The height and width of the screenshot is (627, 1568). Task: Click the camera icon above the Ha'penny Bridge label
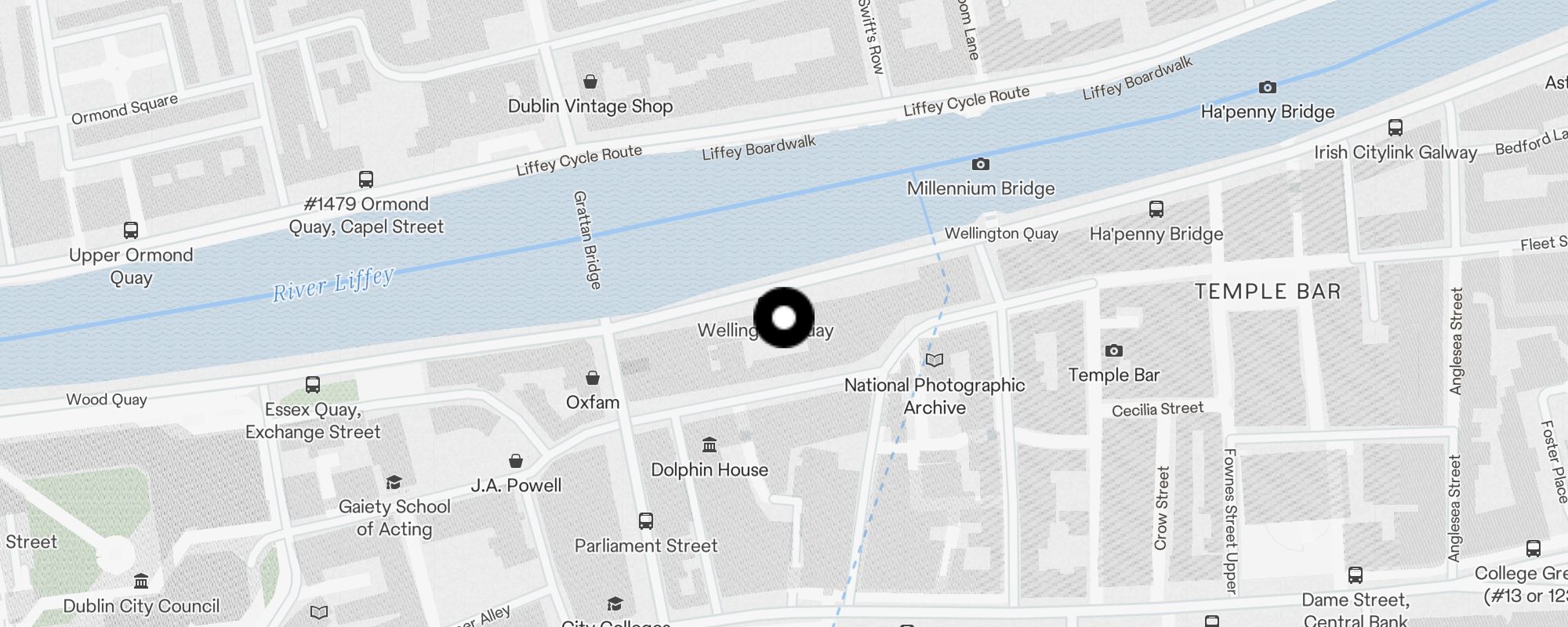[x=1268, y=87]
